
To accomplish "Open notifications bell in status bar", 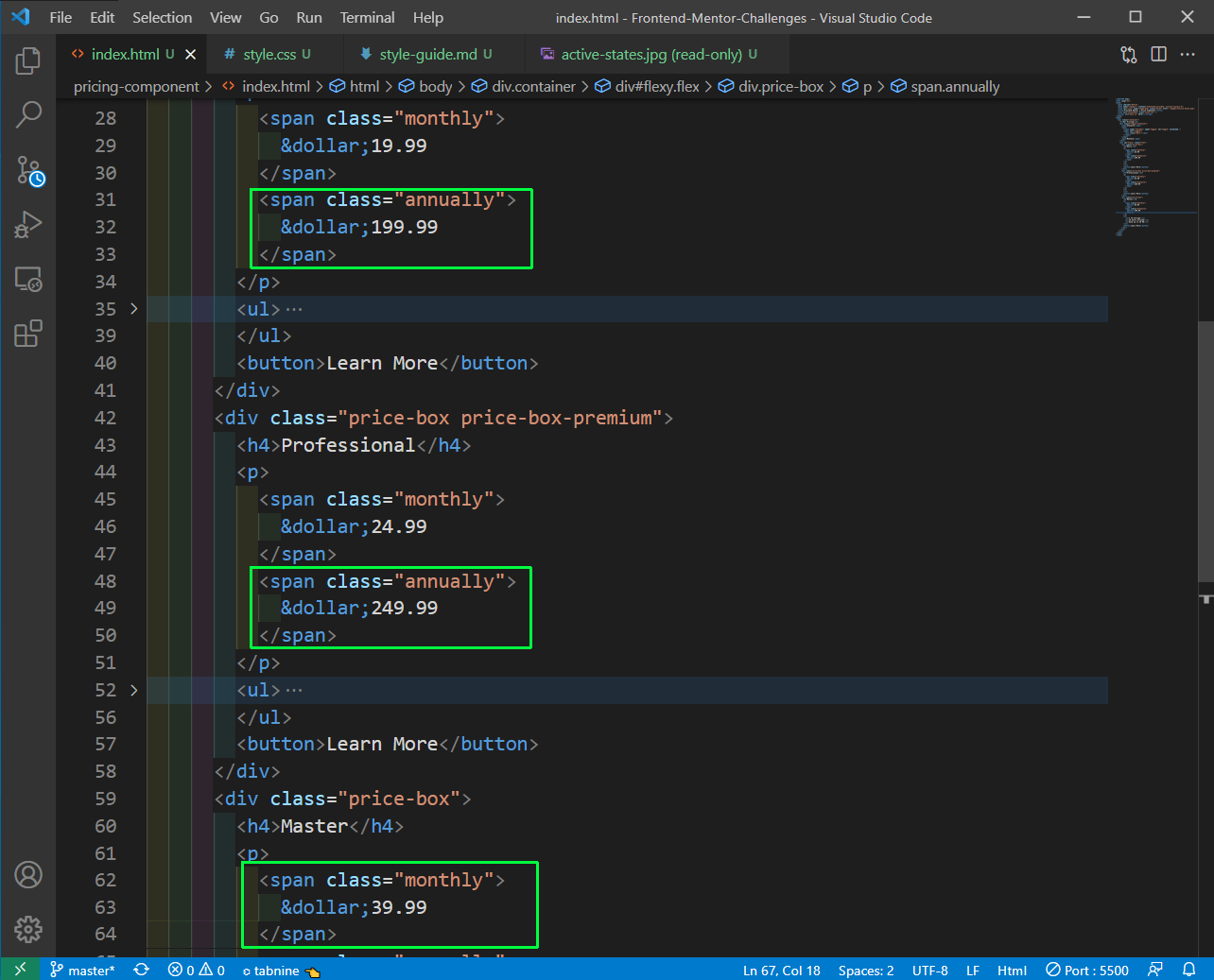I will coord(1189,970).
